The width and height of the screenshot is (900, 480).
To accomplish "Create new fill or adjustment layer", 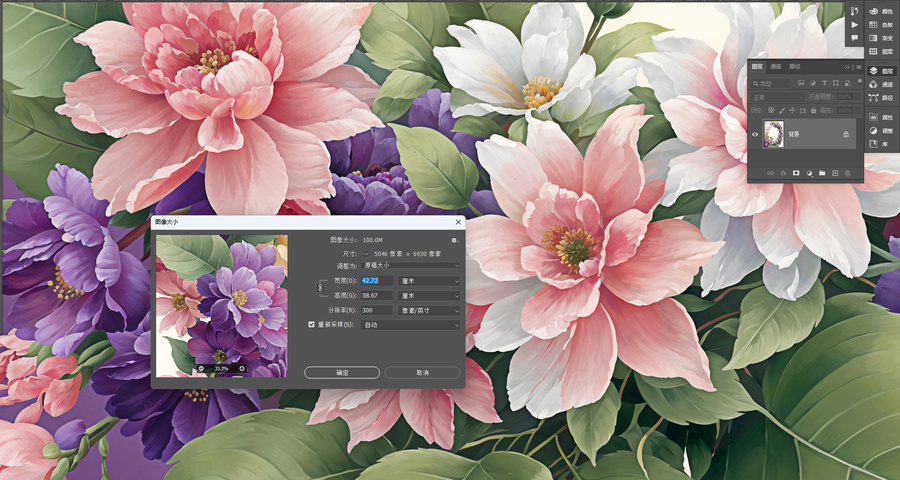I will coord(809,173).
